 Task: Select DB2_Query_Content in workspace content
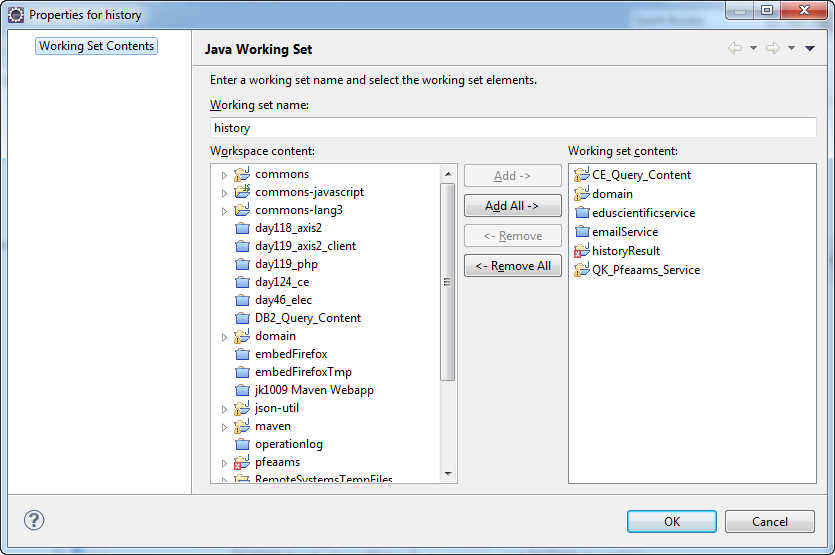307,318
